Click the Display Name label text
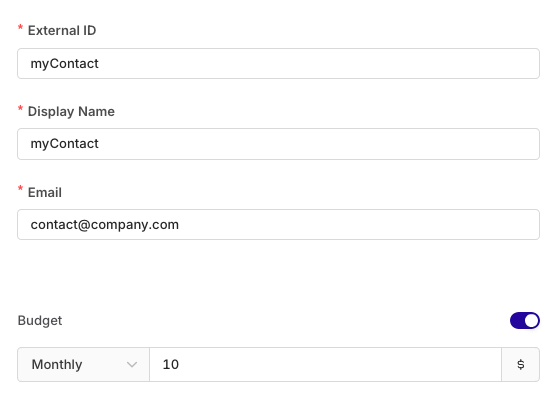 [x=71, y=111]
